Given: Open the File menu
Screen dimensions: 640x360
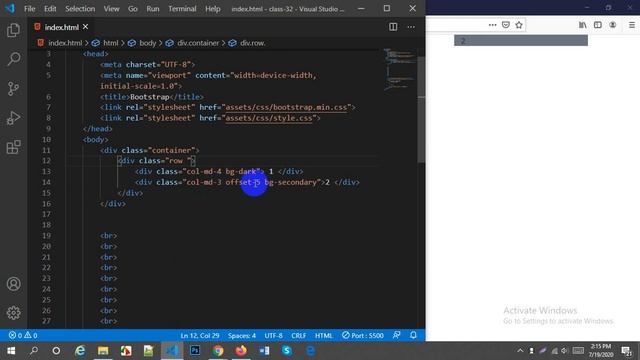Looking at the screenshot, I should tap(29, 9).
